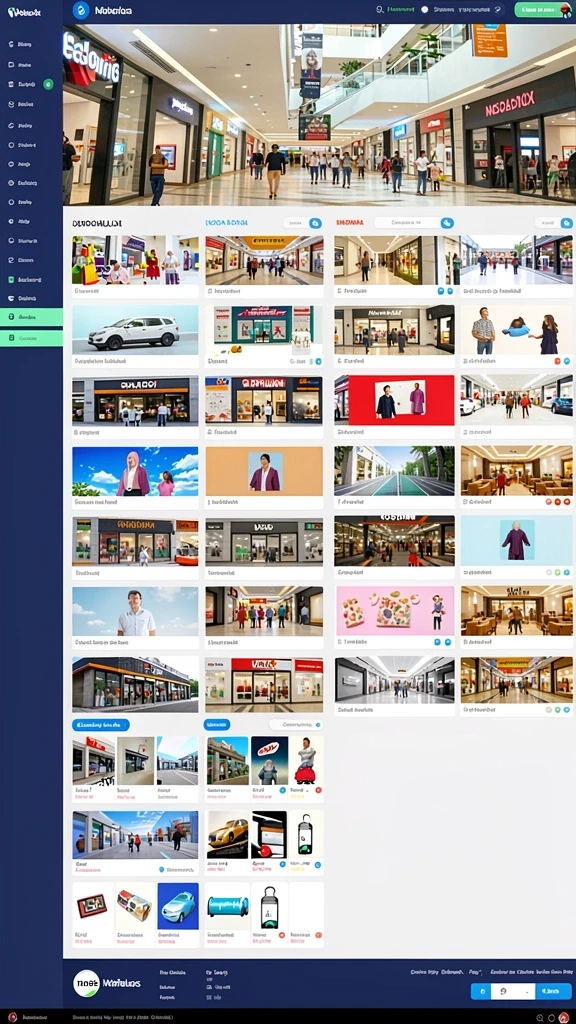
Task: Open the user avatar in the top bar
Action: point(566,10)
